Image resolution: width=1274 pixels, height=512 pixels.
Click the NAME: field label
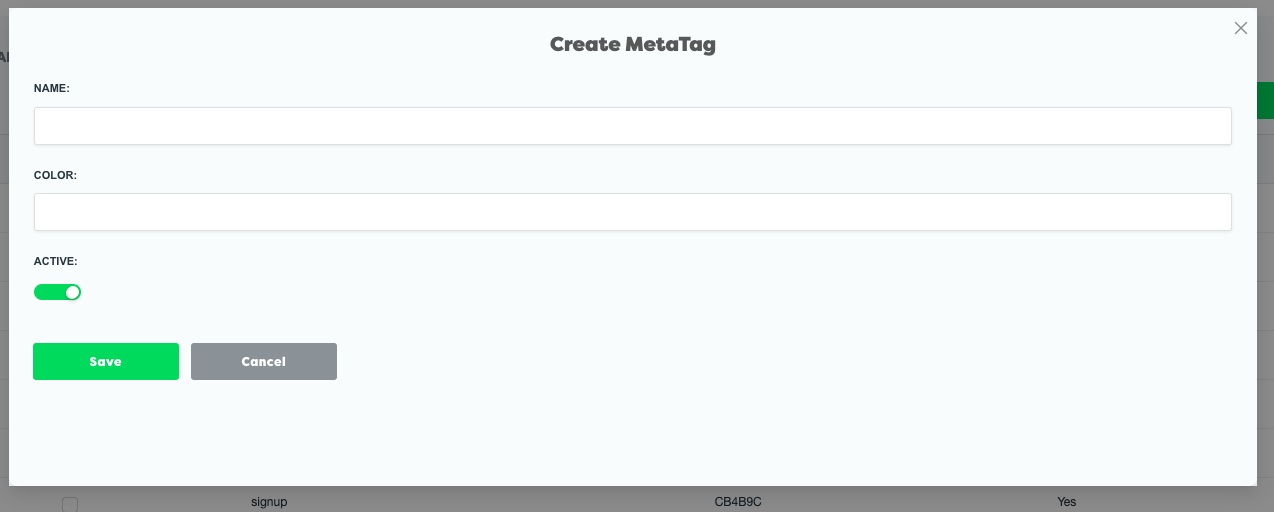click(x=52, y=88)
